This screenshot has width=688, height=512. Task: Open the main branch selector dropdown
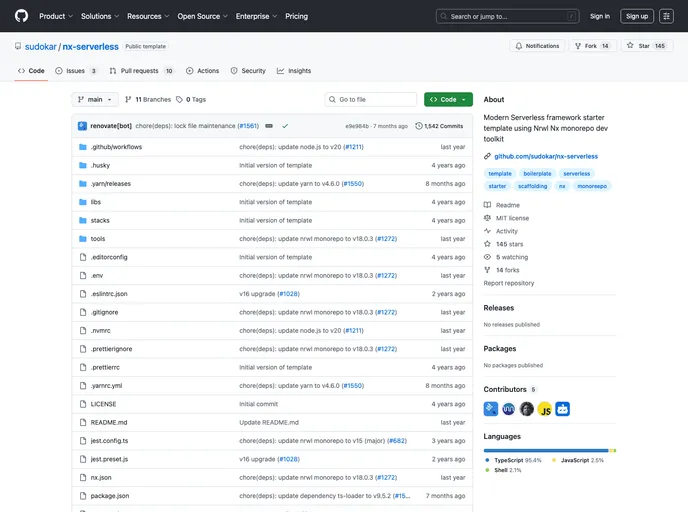tap(95, 100)
